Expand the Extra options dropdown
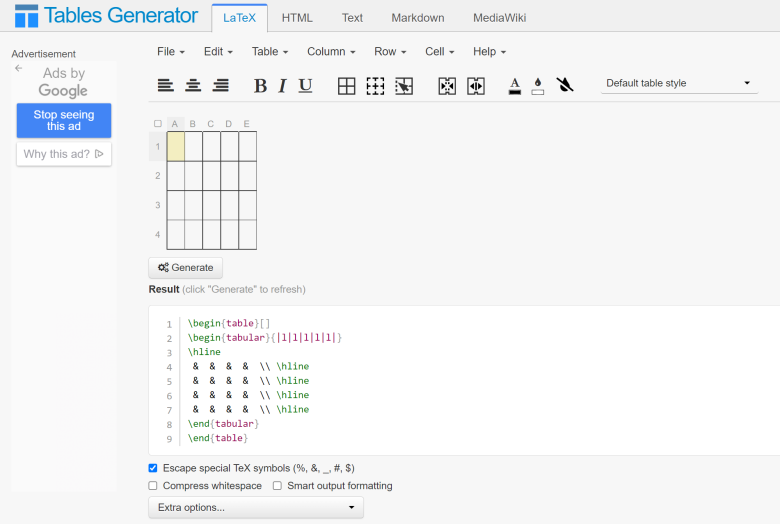The image size is (780, 524). pos(256,508)
